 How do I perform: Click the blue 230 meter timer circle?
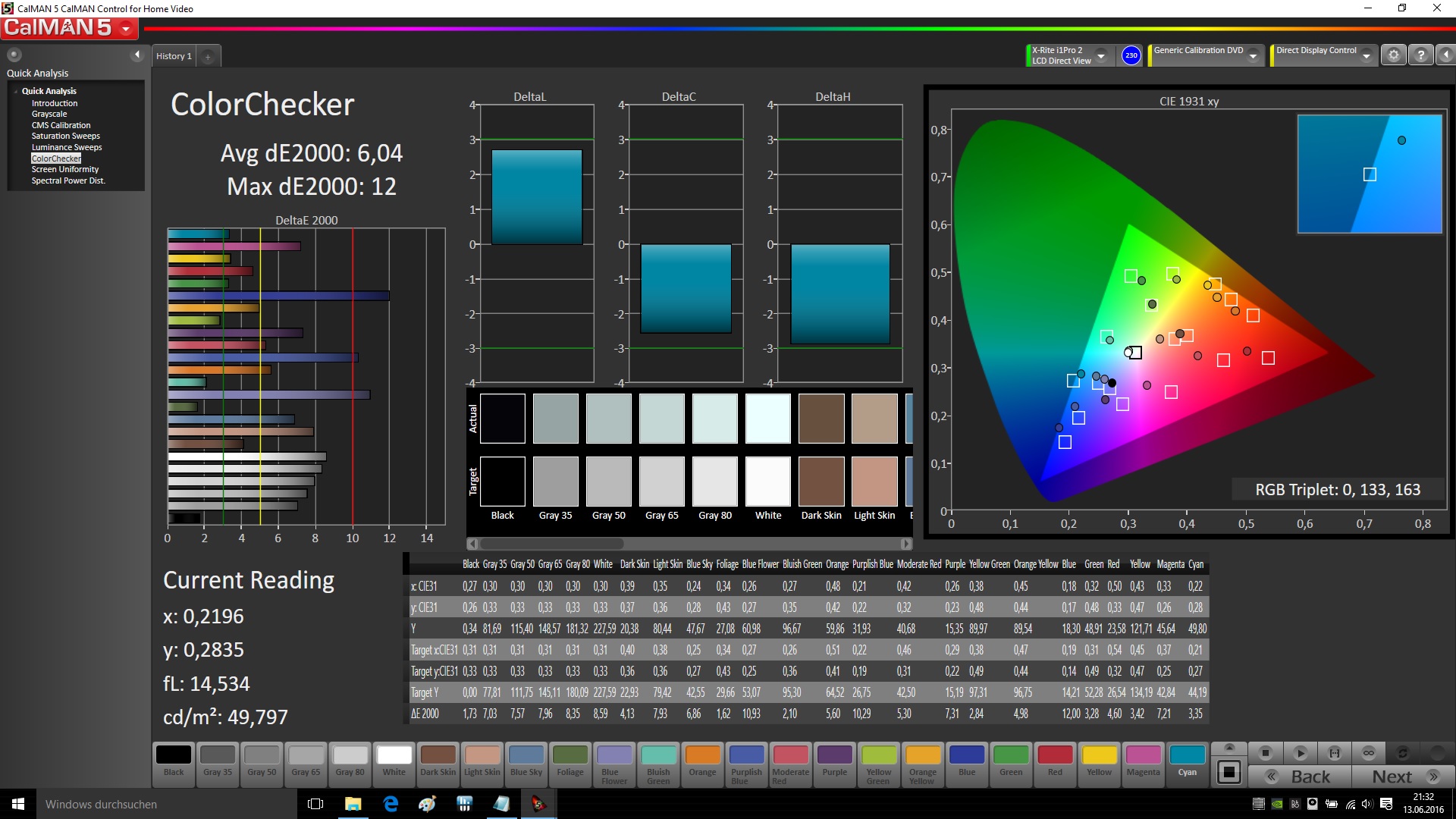pos(1131,55)
